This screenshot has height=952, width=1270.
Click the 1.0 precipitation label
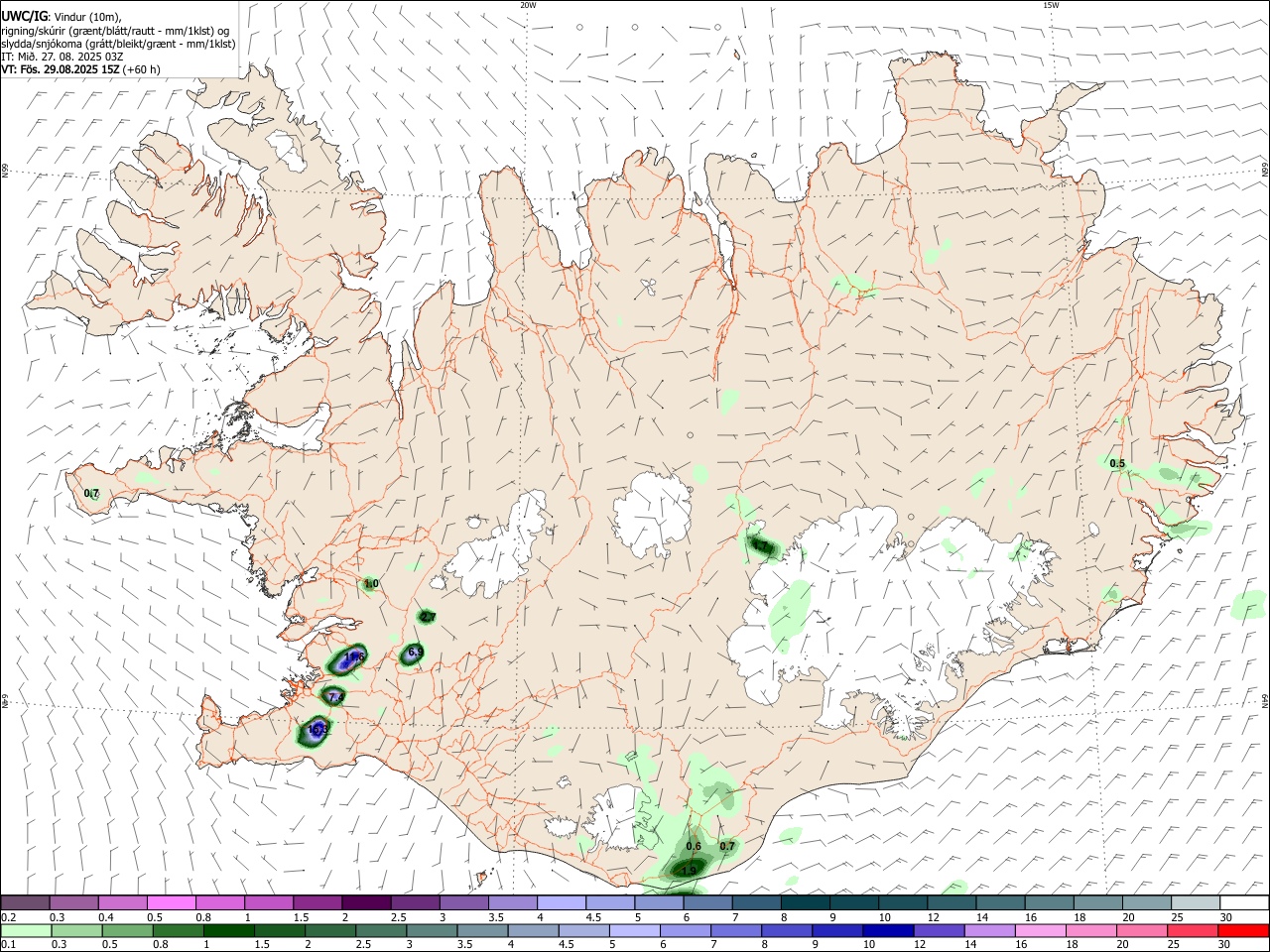click(371, 584)
